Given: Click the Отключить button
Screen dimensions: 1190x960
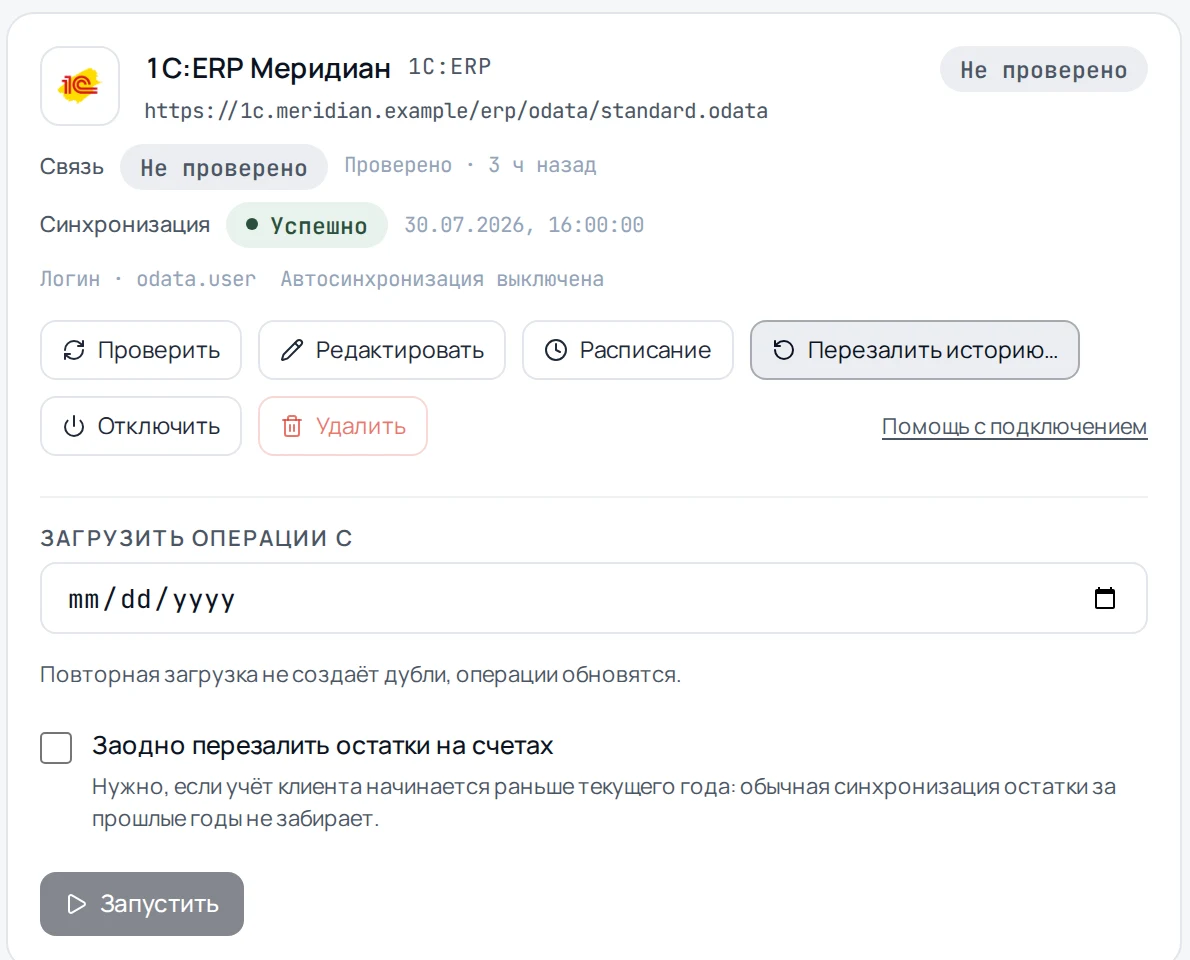Looking at the screenshot, I should coord(141,426).
